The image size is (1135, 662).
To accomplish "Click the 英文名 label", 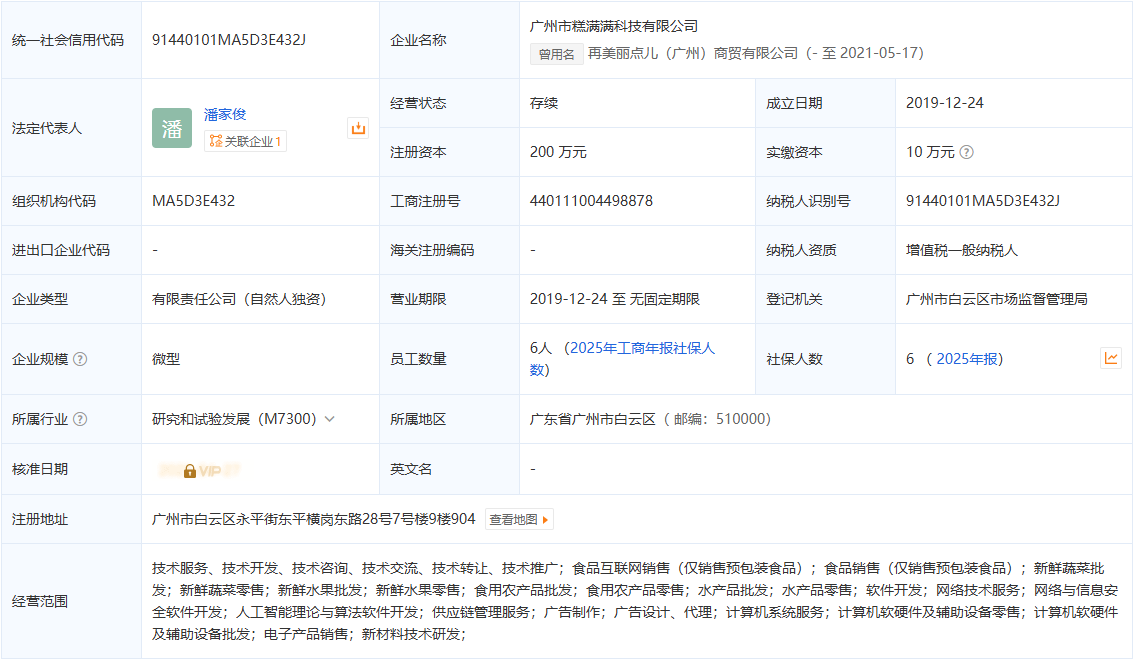I will click(x=411, y=469).
